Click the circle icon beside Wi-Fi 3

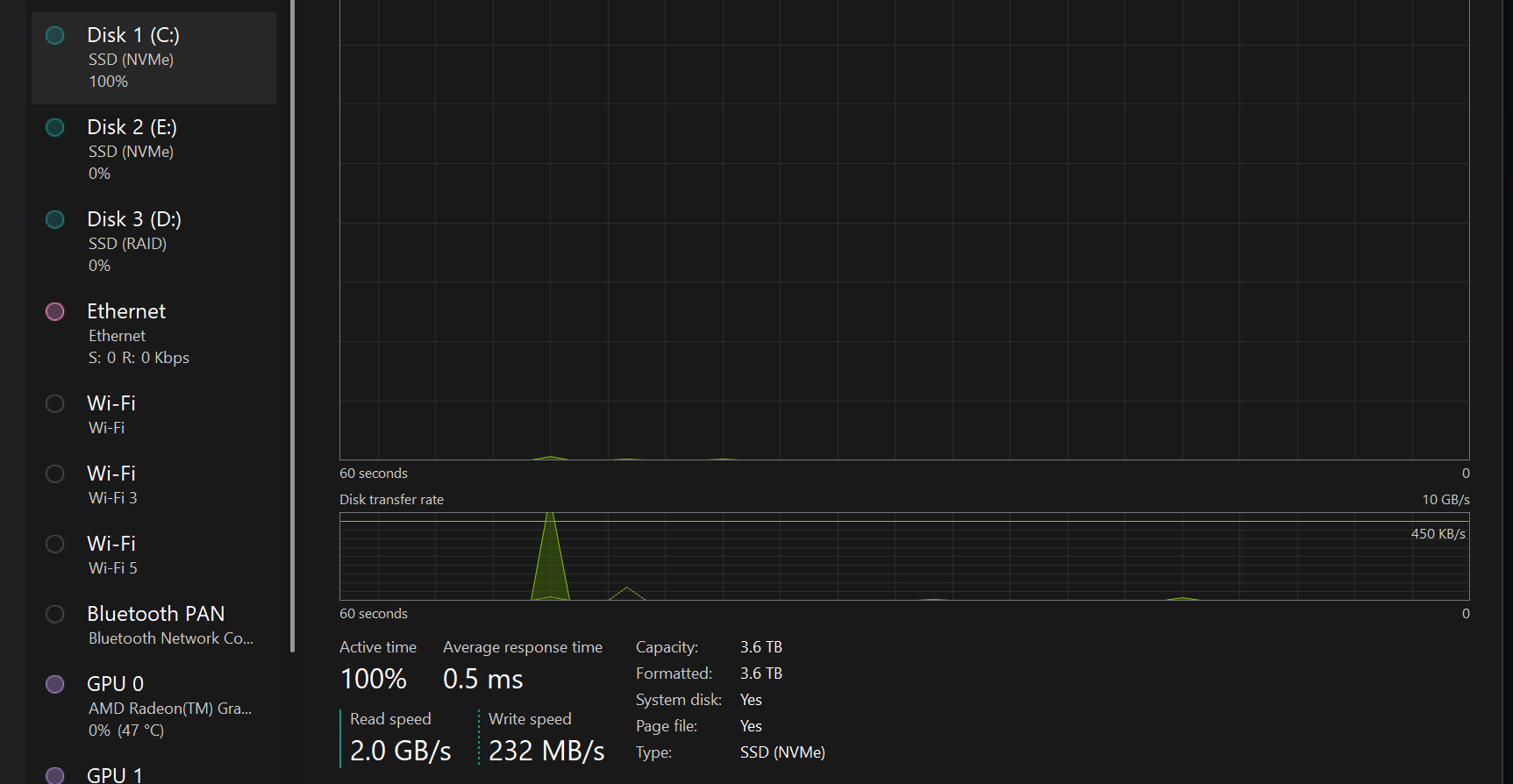tap(55, 474)
